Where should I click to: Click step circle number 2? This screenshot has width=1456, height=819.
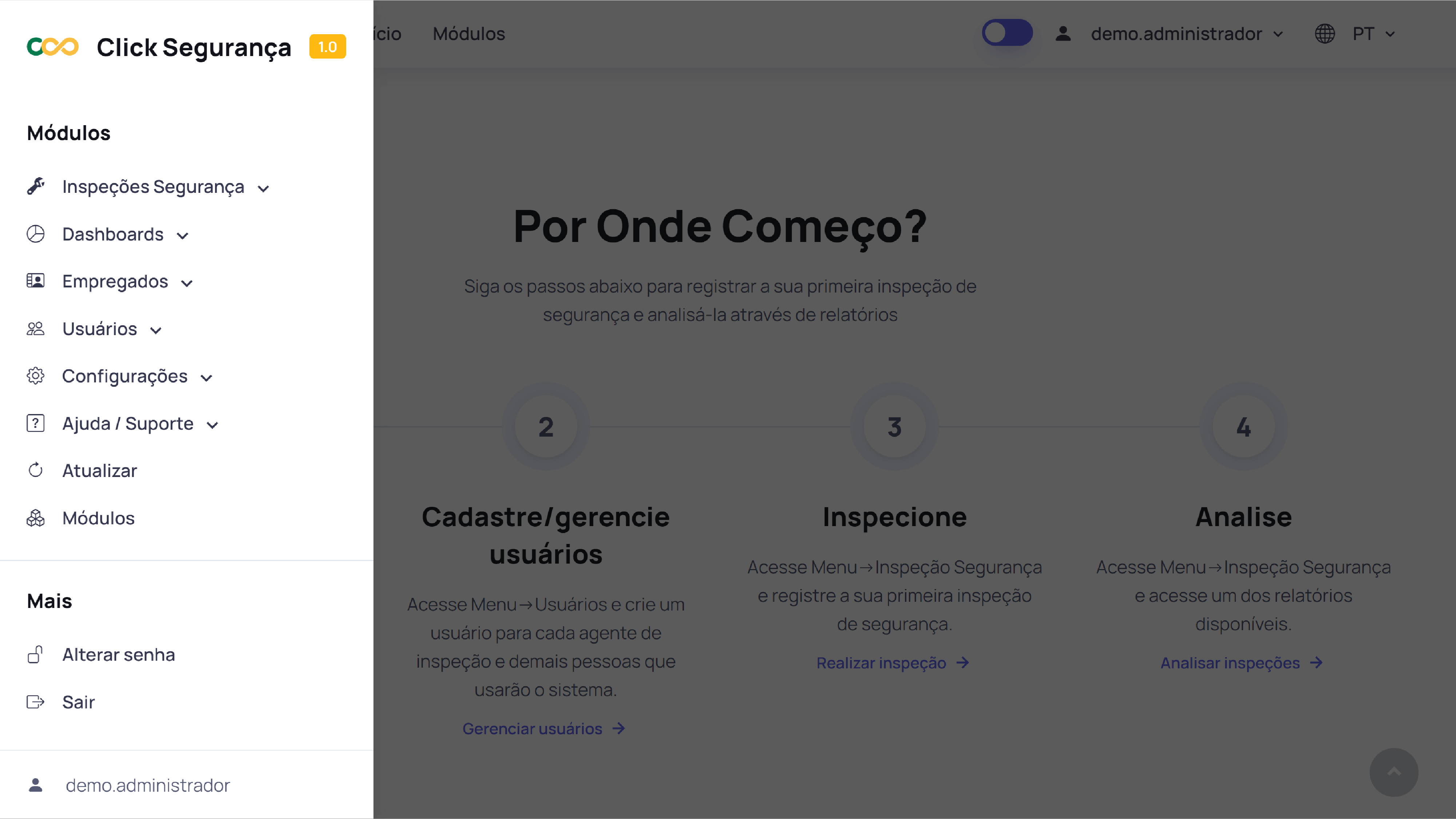(546, 426)
